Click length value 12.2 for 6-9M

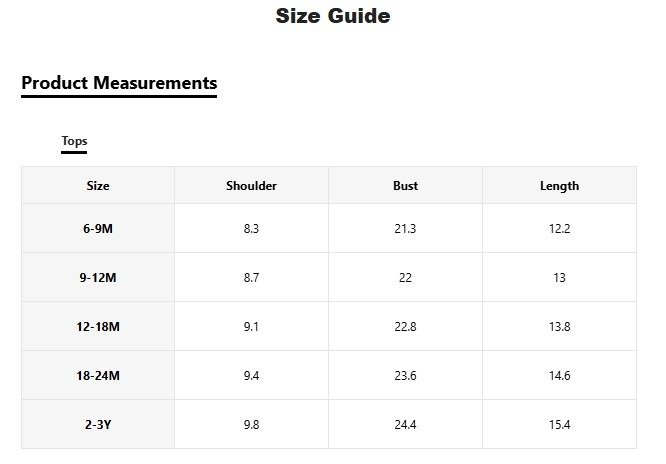[x=559, y=229]
